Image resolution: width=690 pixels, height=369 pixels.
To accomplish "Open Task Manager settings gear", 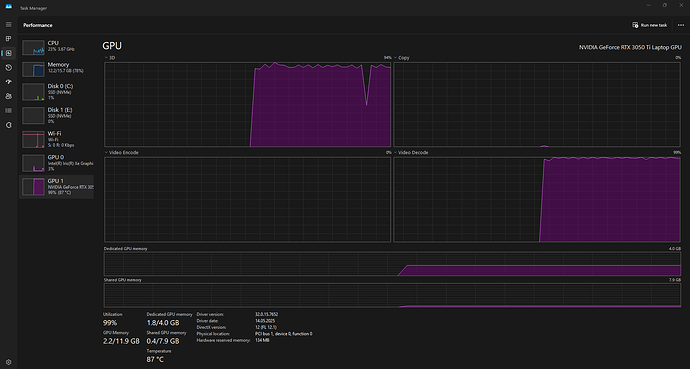I will [8, 362].
